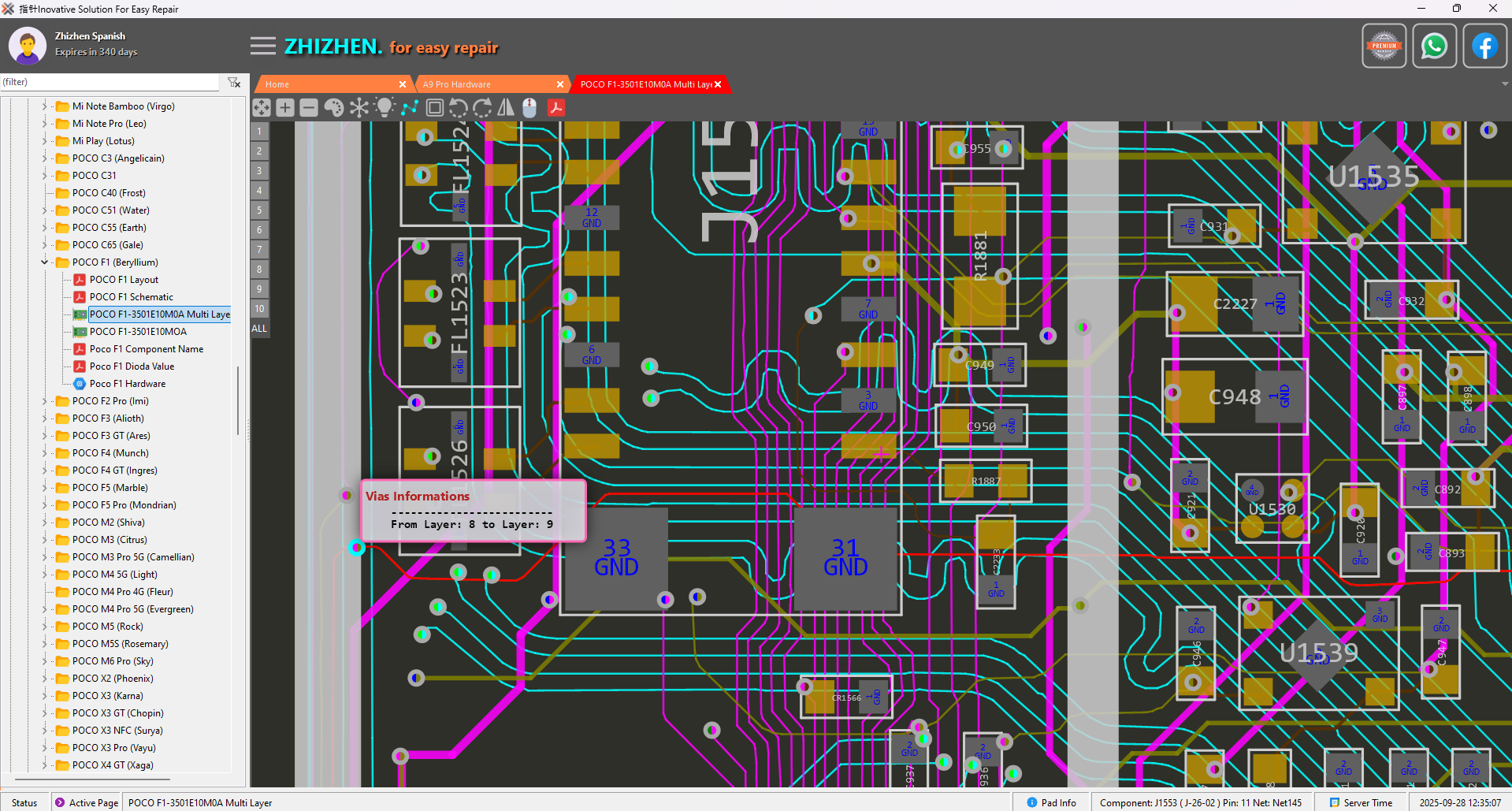
Task: Click the square board outline tool
Action: click(434, 107)
